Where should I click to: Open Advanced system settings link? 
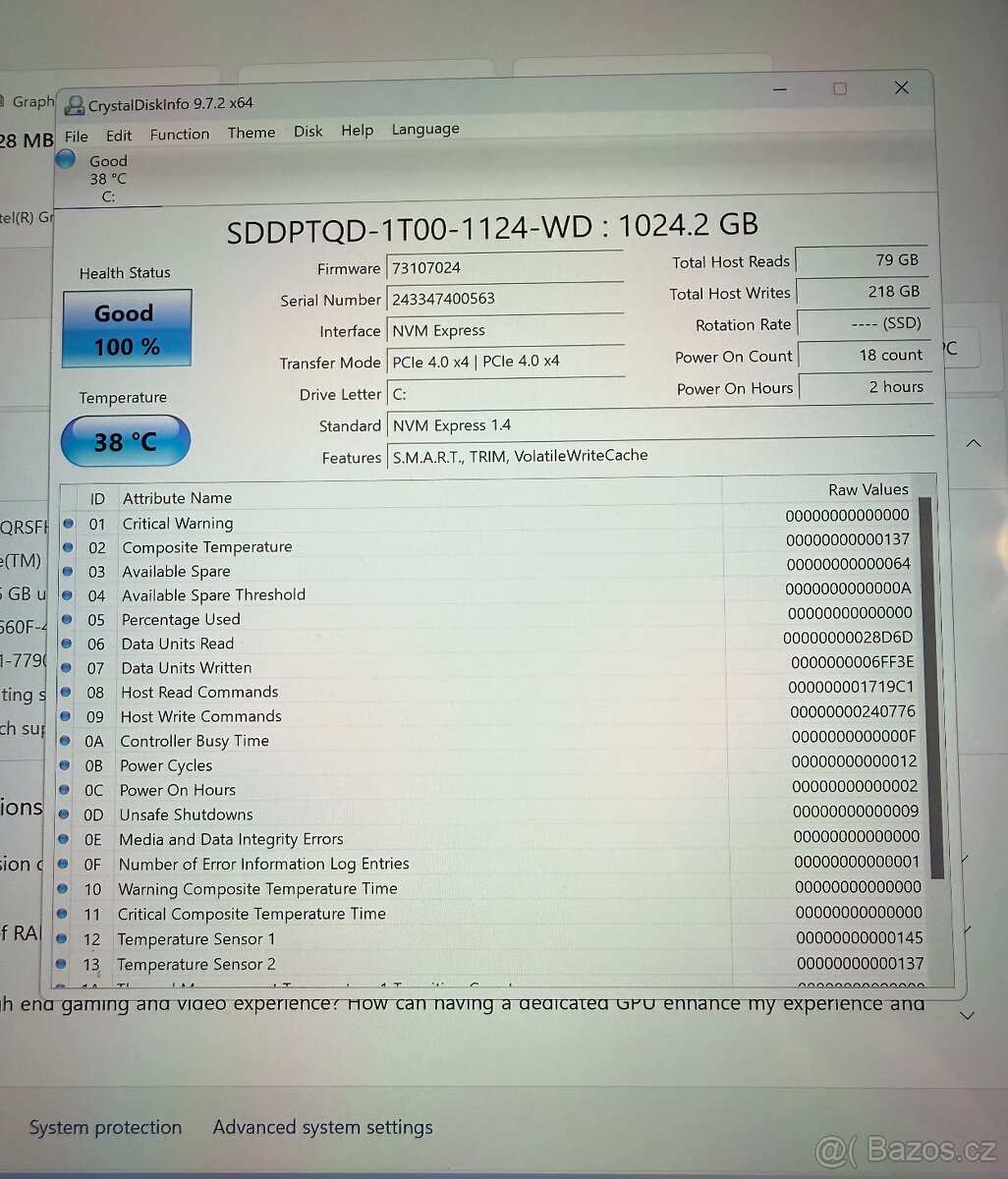pyautogui.click(x=322, y=1127)
